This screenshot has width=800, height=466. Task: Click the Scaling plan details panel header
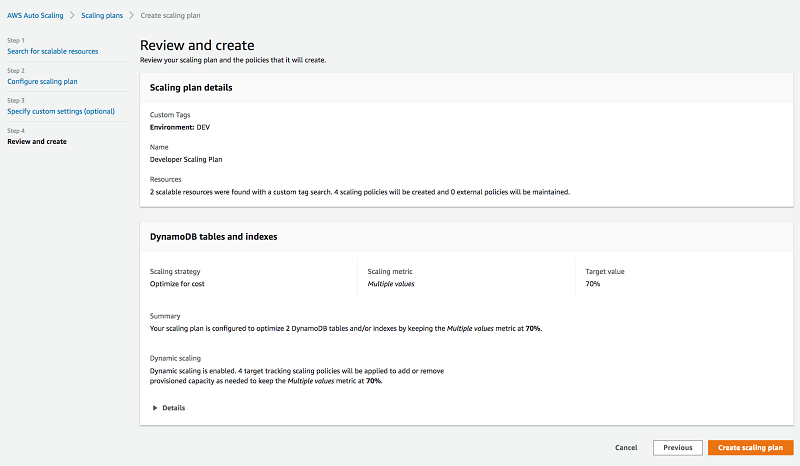point(191,88)
